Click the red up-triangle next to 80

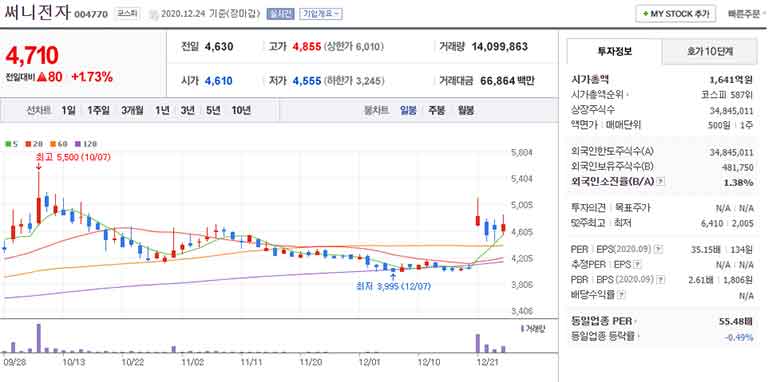pyautogui.click(x=41, y=77)
